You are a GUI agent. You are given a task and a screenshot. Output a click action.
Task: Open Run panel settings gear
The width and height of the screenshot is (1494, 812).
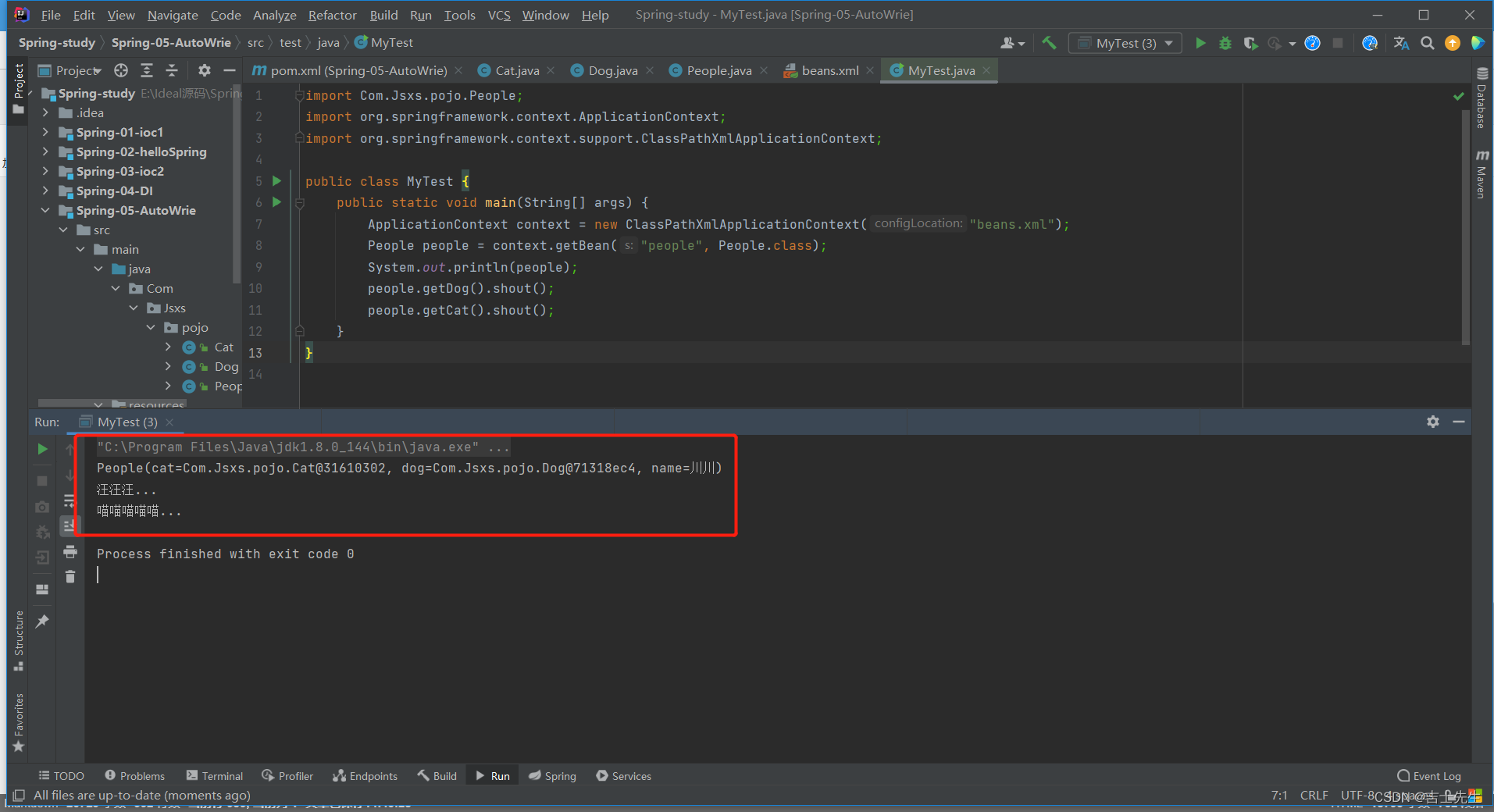point(1433,422)
